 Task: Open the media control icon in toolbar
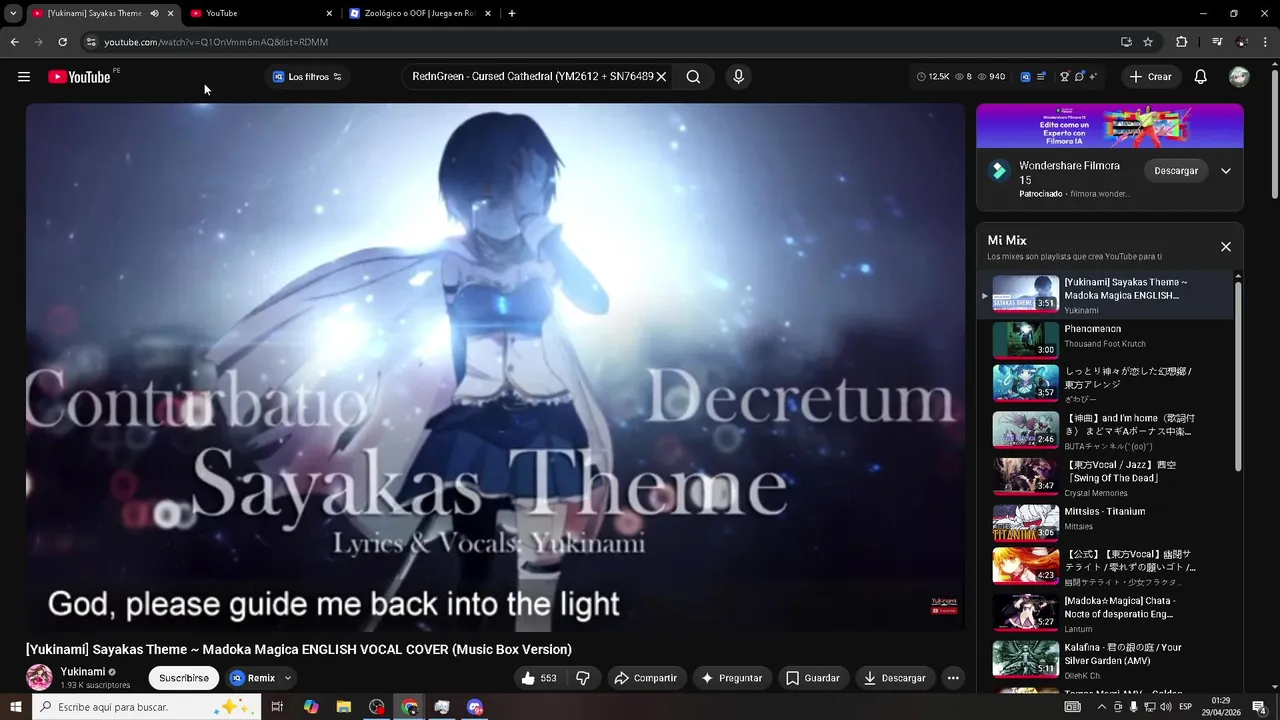(1217, 42)
